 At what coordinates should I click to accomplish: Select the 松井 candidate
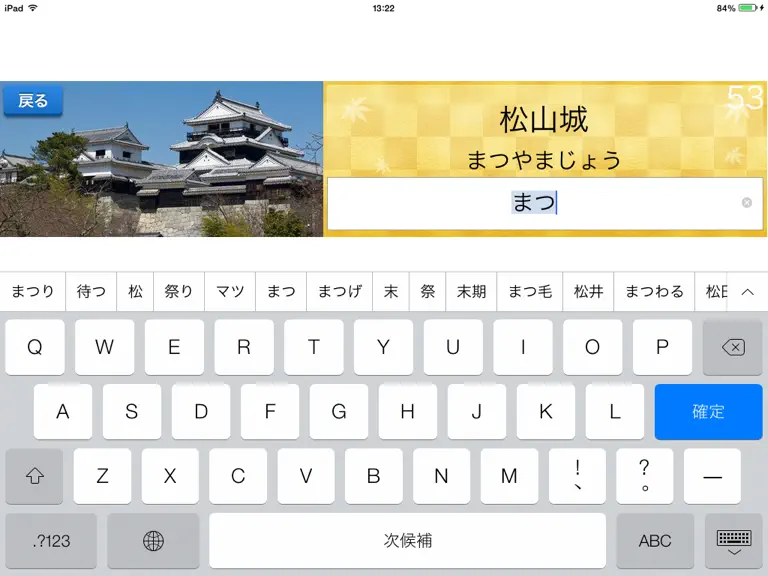[588, 292]
